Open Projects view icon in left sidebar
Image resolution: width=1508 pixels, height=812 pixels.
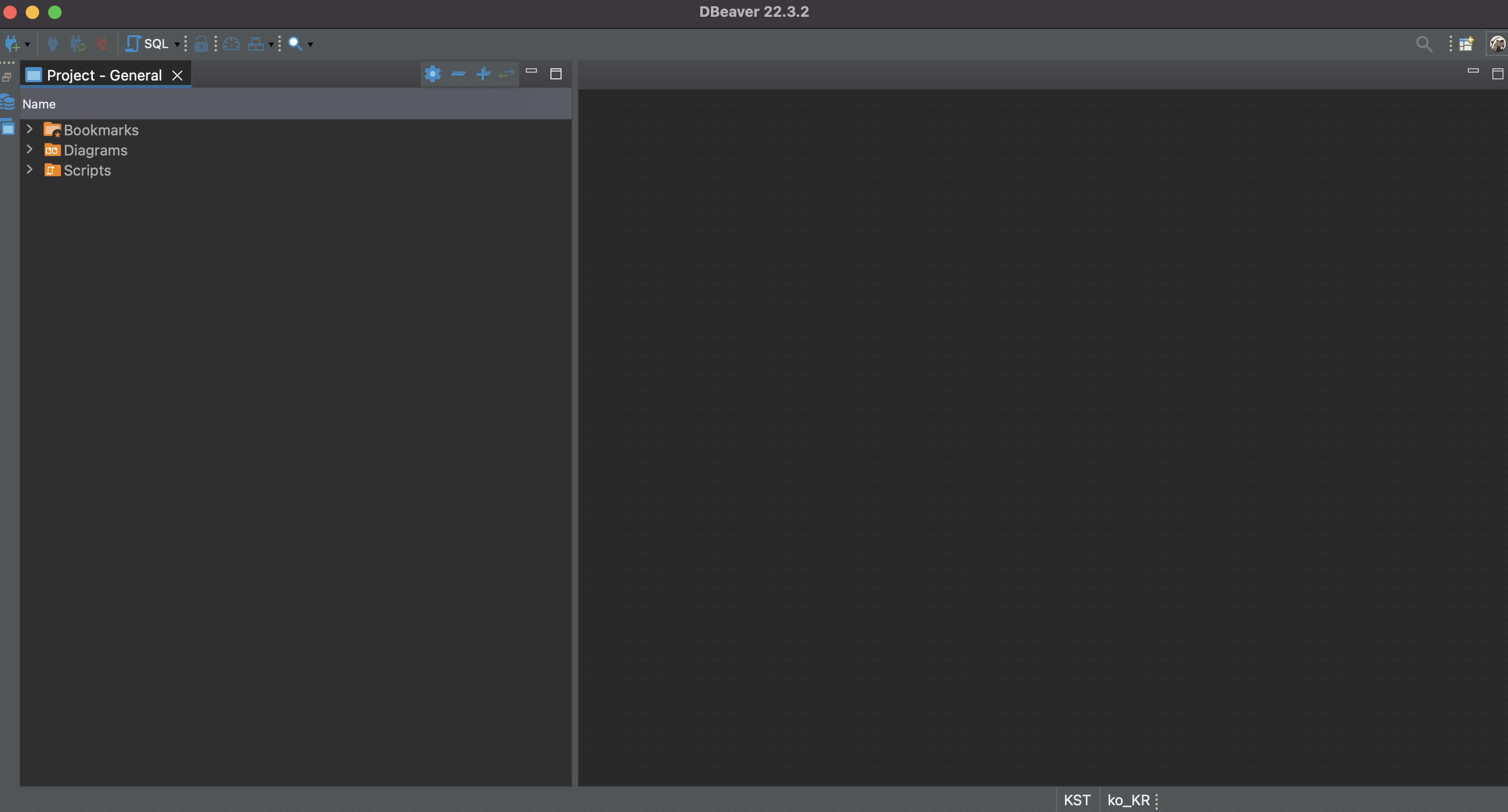(x=8, y=127)
